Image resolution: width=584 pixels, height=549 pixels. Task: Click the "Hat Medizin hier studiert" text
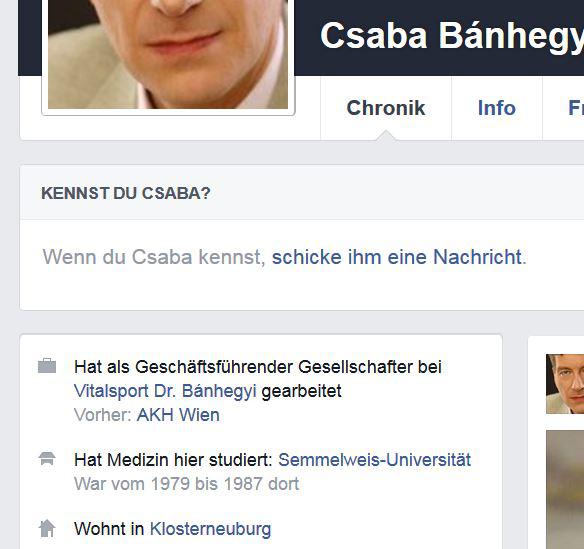173,460
